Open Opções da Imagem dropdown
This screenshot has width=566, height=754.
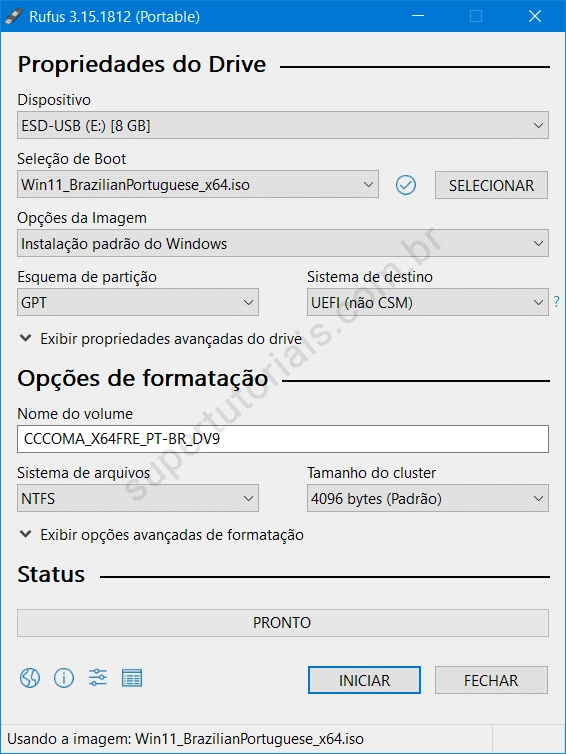click(x=283, y=243)
